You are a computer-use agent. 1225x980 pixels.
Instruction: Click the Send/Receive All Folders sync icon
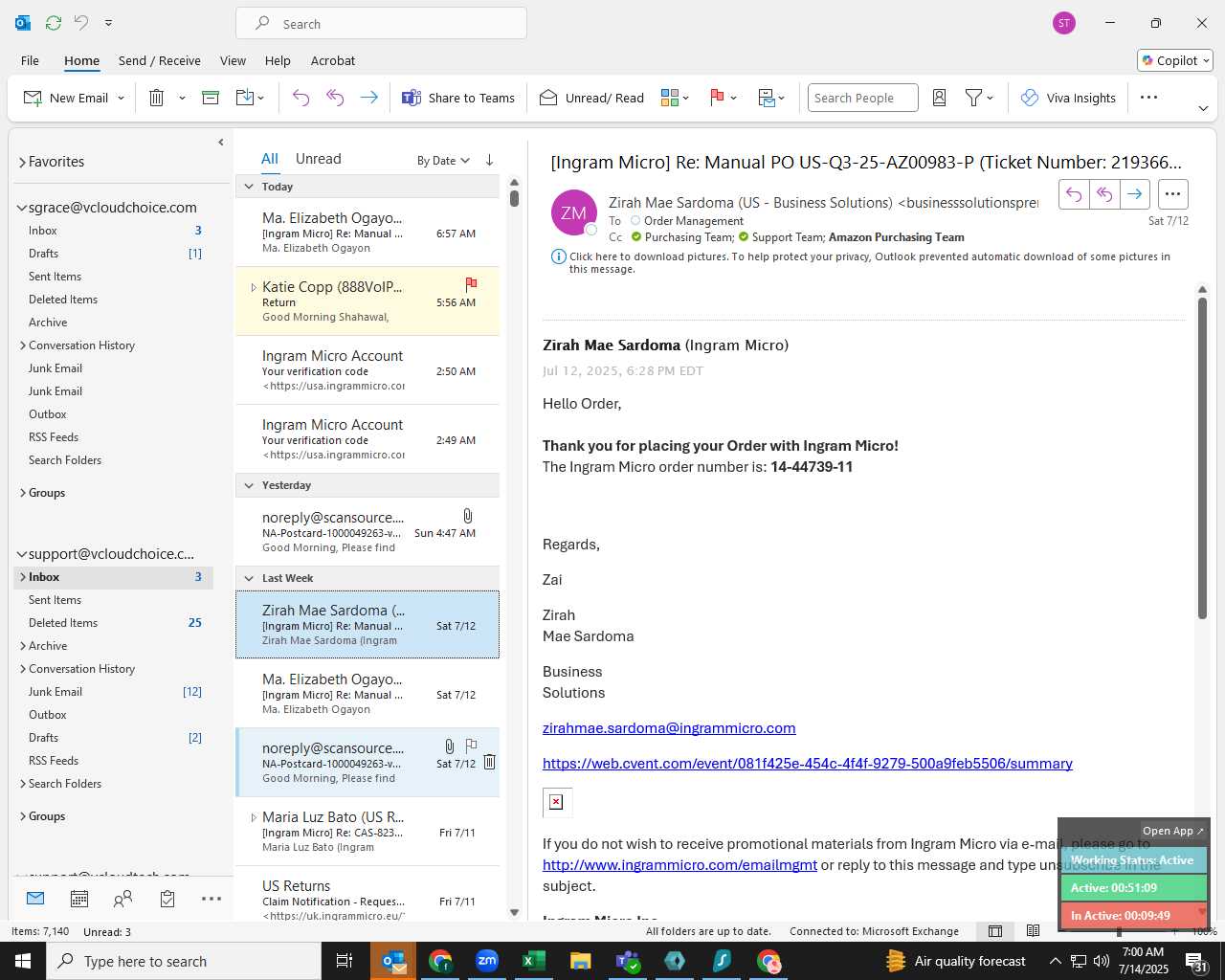click(54, 23)
